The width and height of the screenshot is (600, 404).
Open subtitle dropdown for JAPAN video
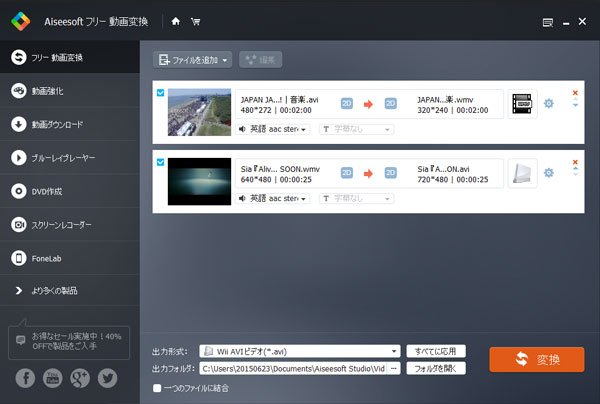click(x=356, y=129)
